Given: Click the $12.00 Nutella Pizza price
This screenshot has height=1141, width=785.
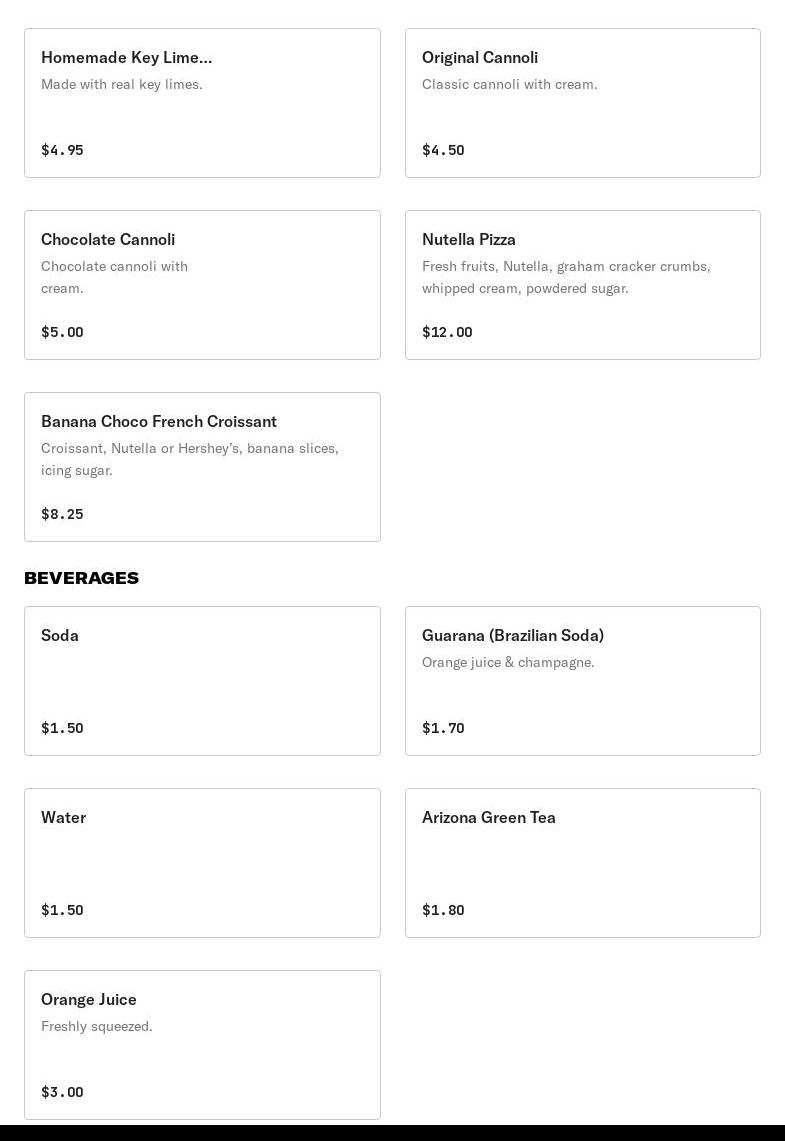Looking at the screenshot, I should [447, 332].
